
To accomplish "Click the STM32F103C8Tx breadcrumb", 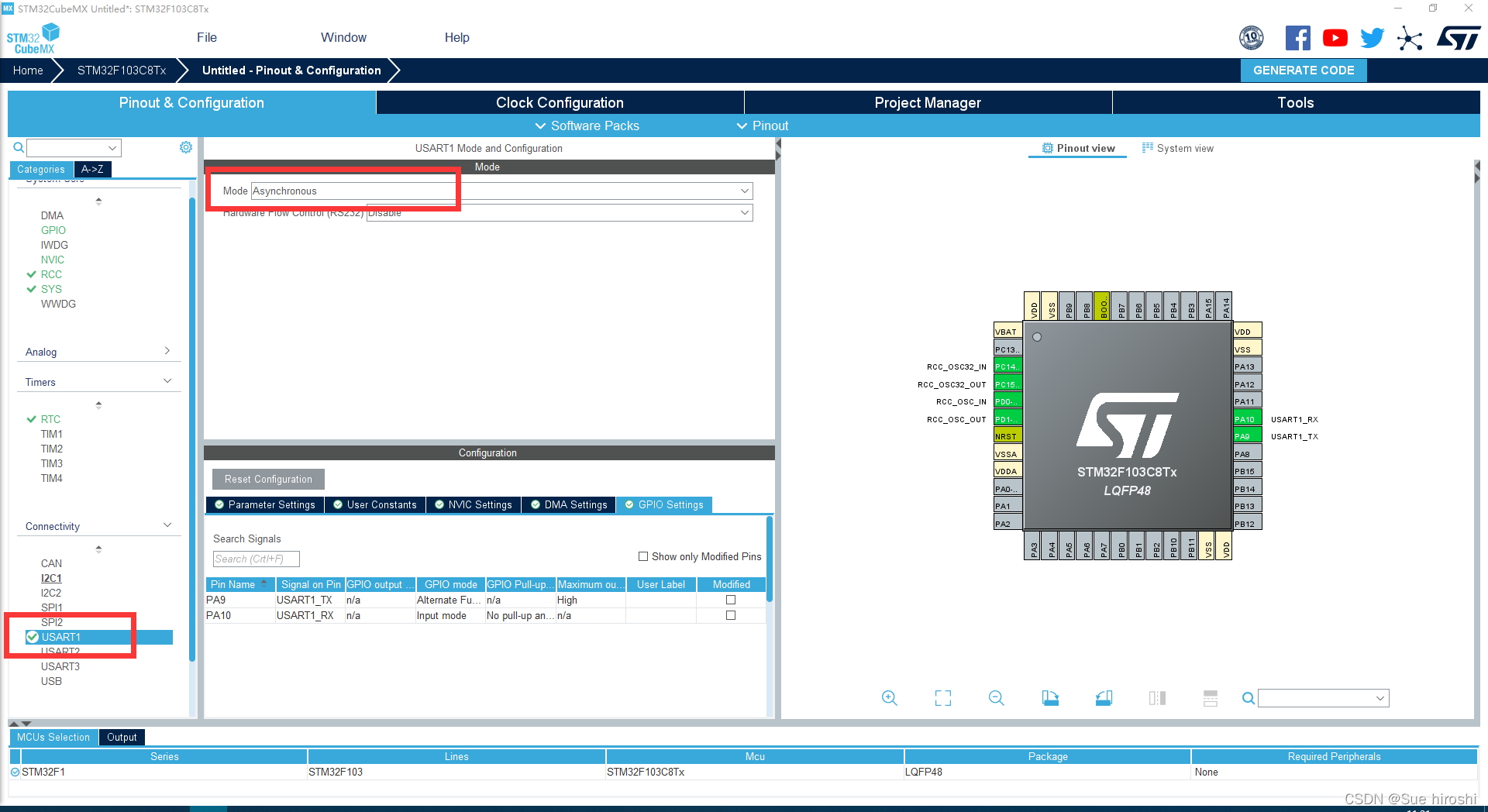I will pos(122,70).
